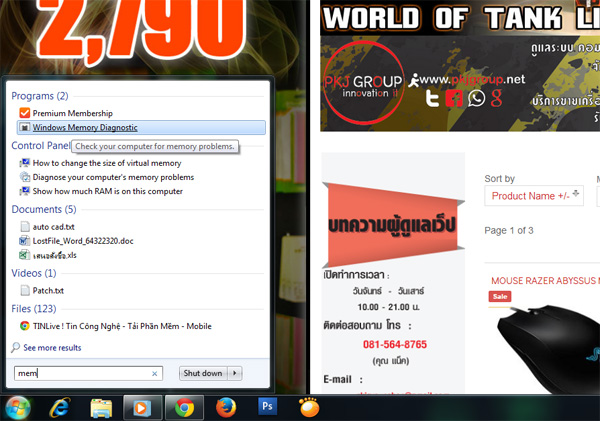Open Windows Media Player taskbar icon
This screenshot has height=421, width=600.
142,408
